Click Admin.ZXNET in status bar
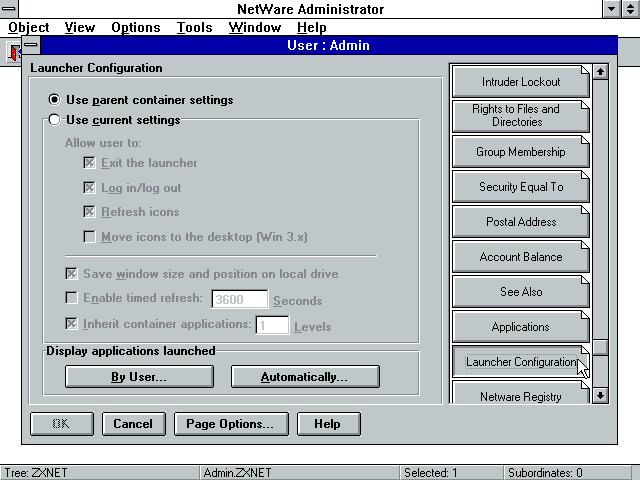Screen dimensions: 640x480 237,473
